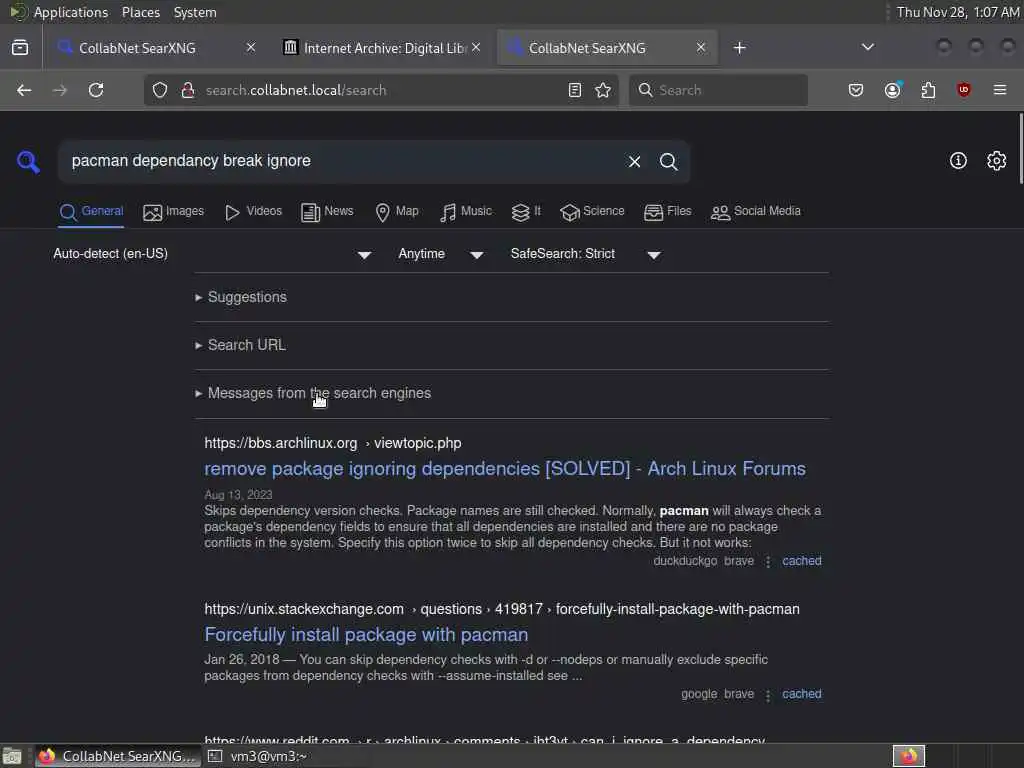
Task: Open the Firefox View icon left of tabs
Action: click(20, 48)
